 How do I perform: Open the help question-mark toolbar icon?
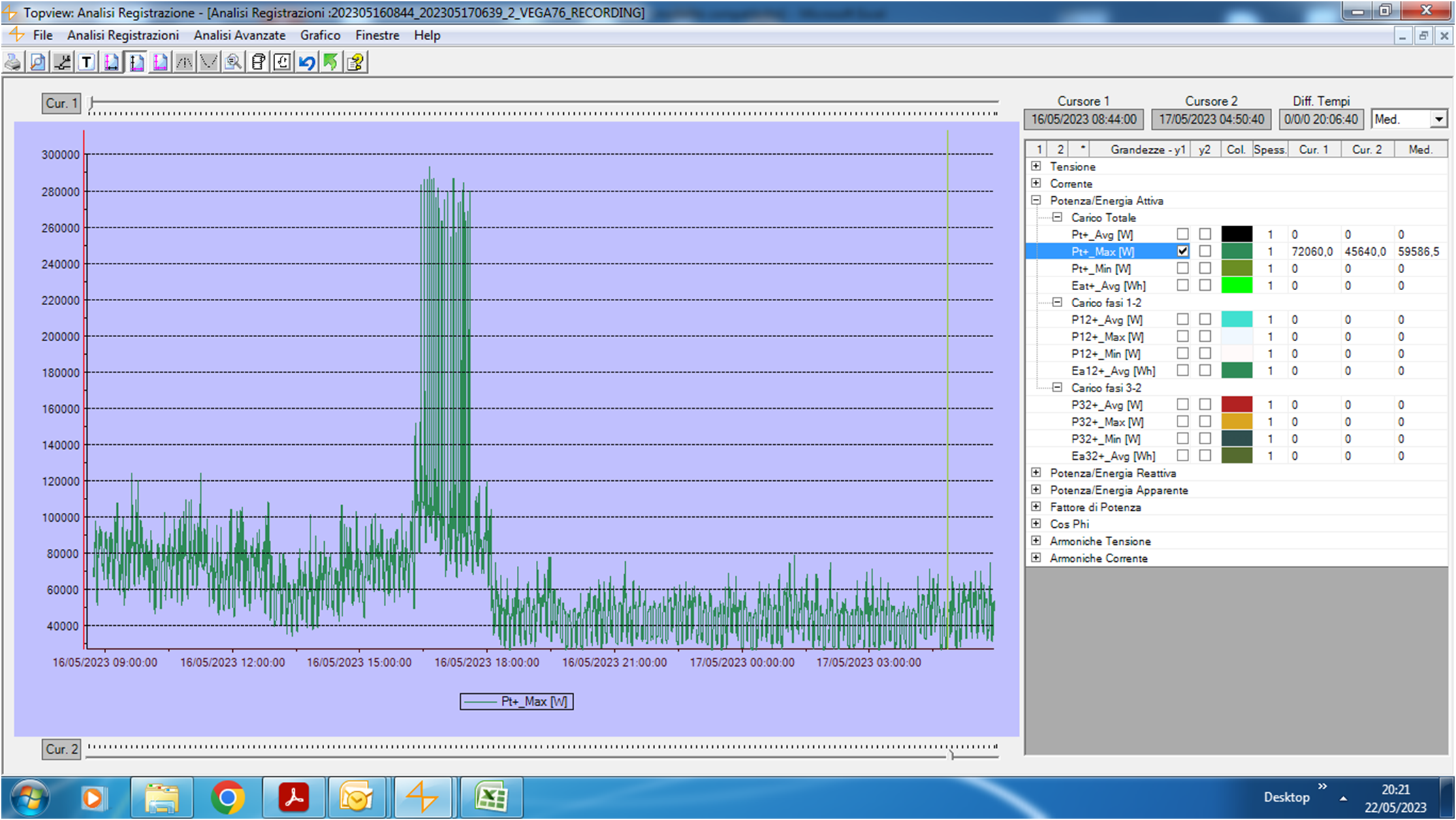click(x=355, y=63)
